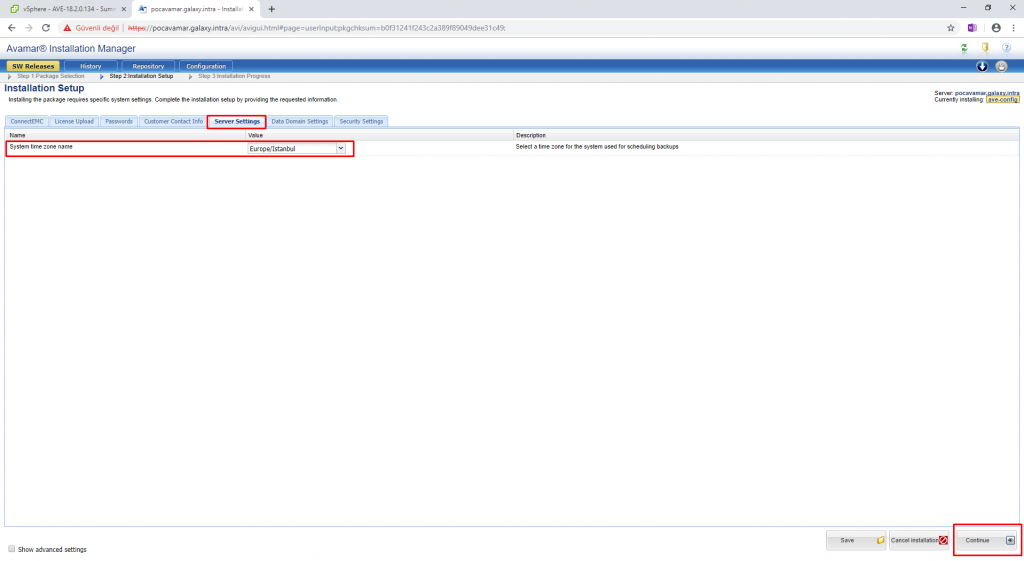Open help via the question mark icon

(x=1006, y=48)
